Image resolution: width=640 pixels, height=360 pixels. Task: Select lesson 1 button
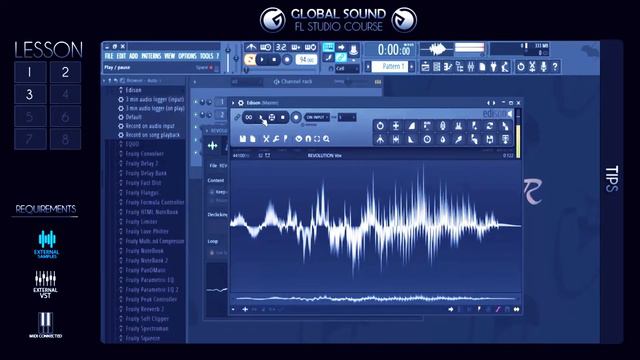tap(30, 72)
